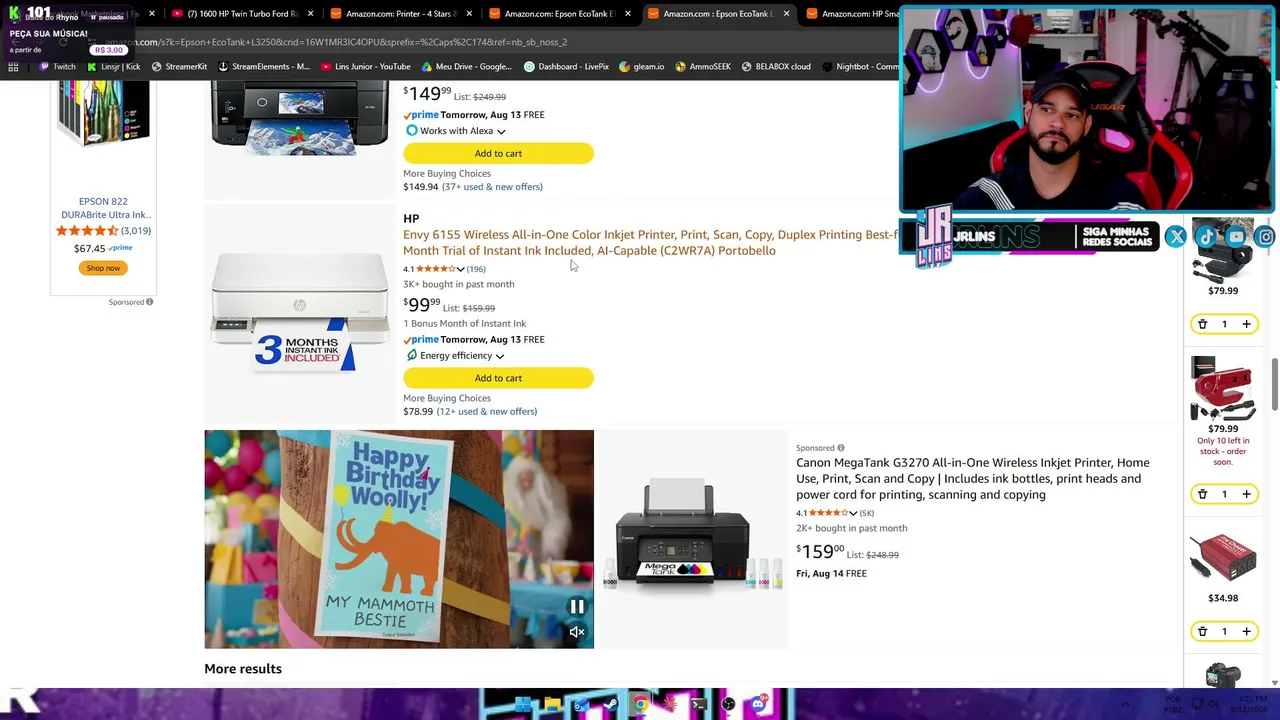View the 196 reviews for HP Envy

pos(476,269)
